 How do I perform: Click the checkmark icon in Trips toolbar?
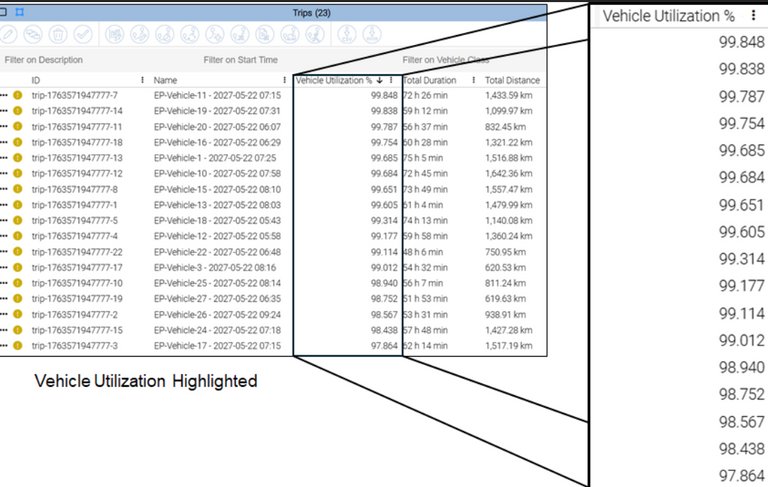point(83,34)
